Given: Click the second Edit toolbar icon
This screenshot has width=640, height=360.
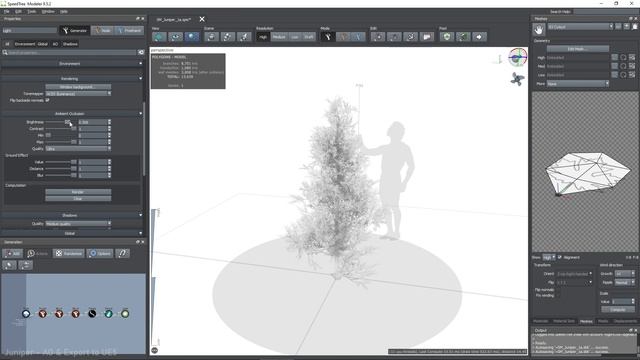Looking at the screenshot, I should 394,37.
